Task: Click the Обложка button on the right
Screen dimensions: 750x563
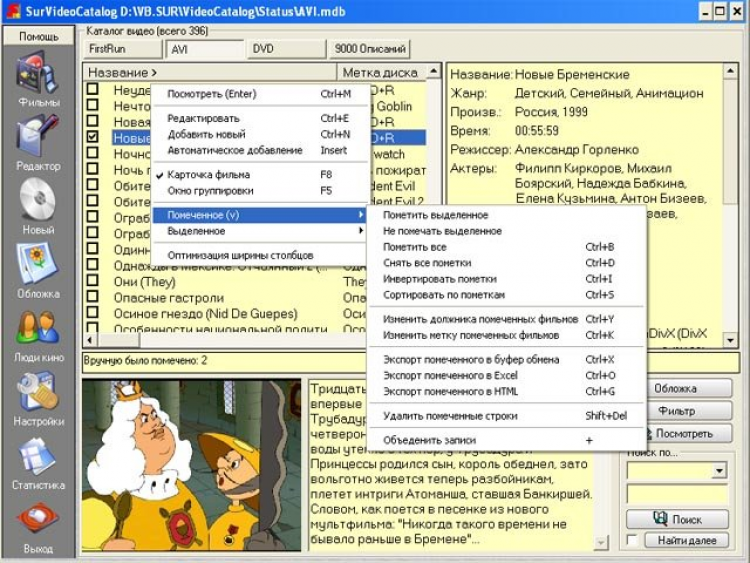Action: tap(687, 388)
